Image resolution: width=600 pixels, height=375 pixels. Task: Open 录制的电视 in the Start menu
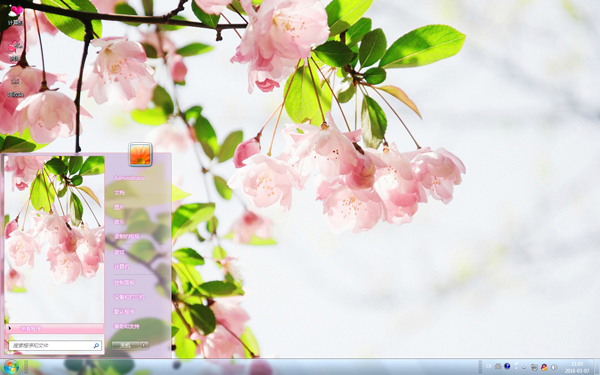click(x=127, y=236)
